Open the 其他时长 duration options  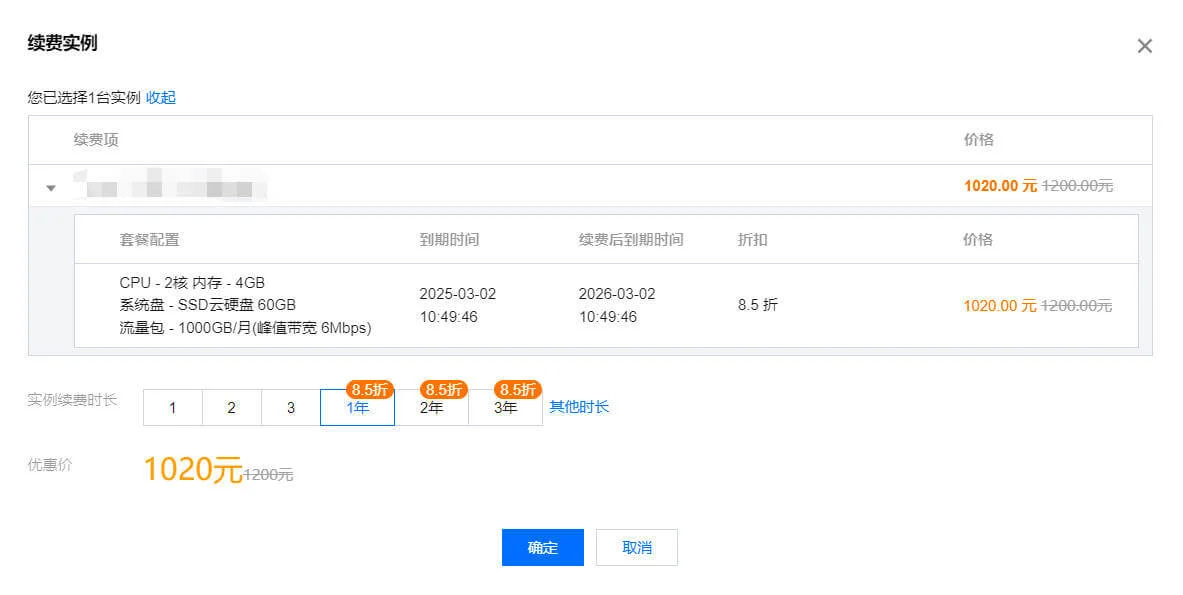579,407
